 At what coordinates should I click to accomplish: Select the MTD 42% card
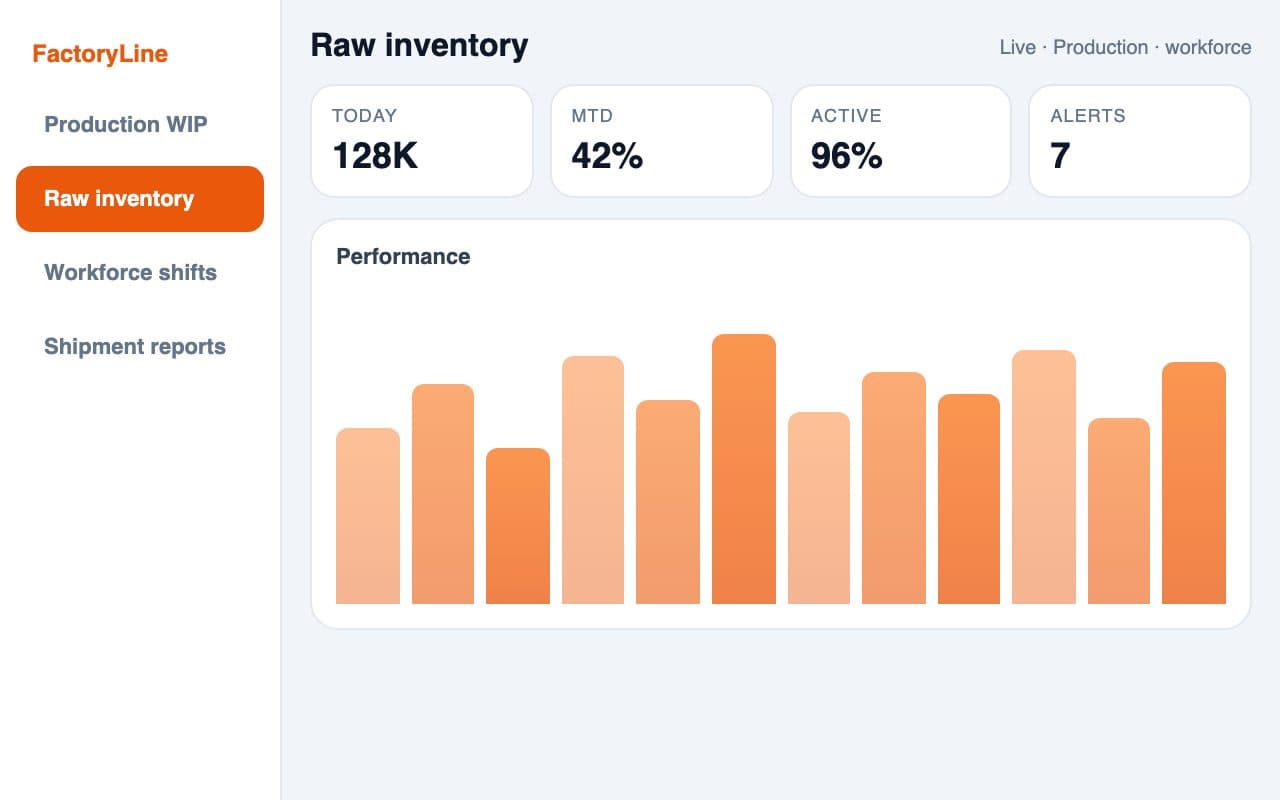662,141
